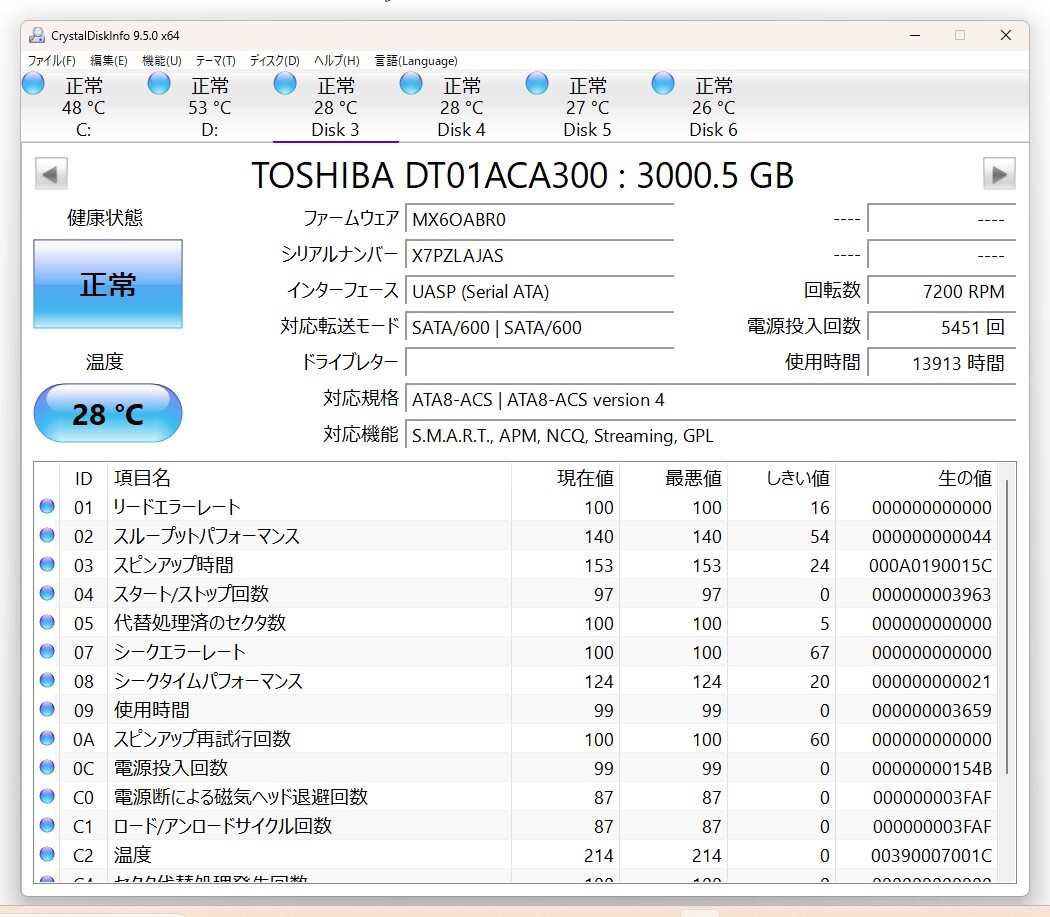Click the transfer mode field SATA/600 | SATA/600

[540, 328]
